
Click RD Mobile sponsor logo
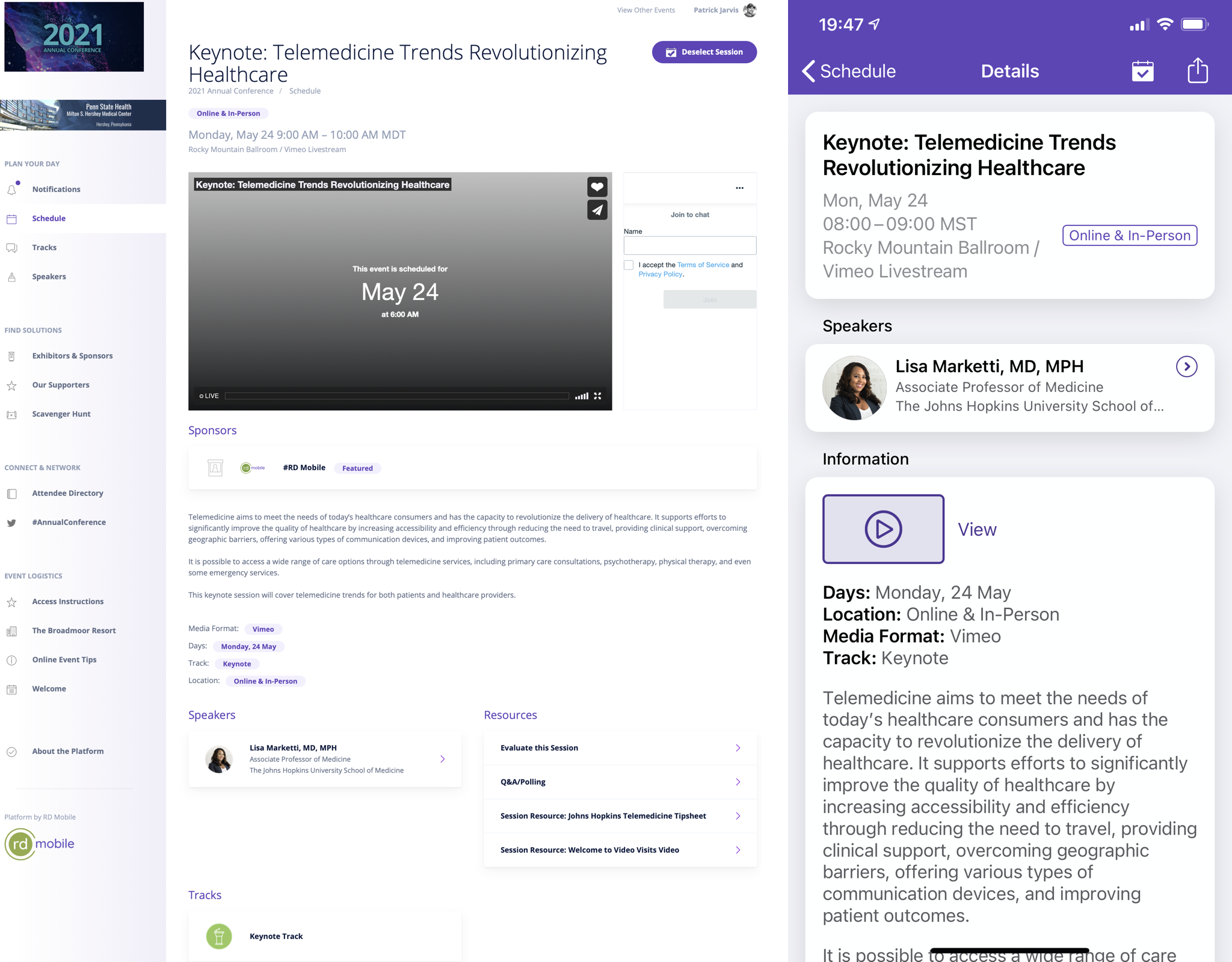(253, 468)
